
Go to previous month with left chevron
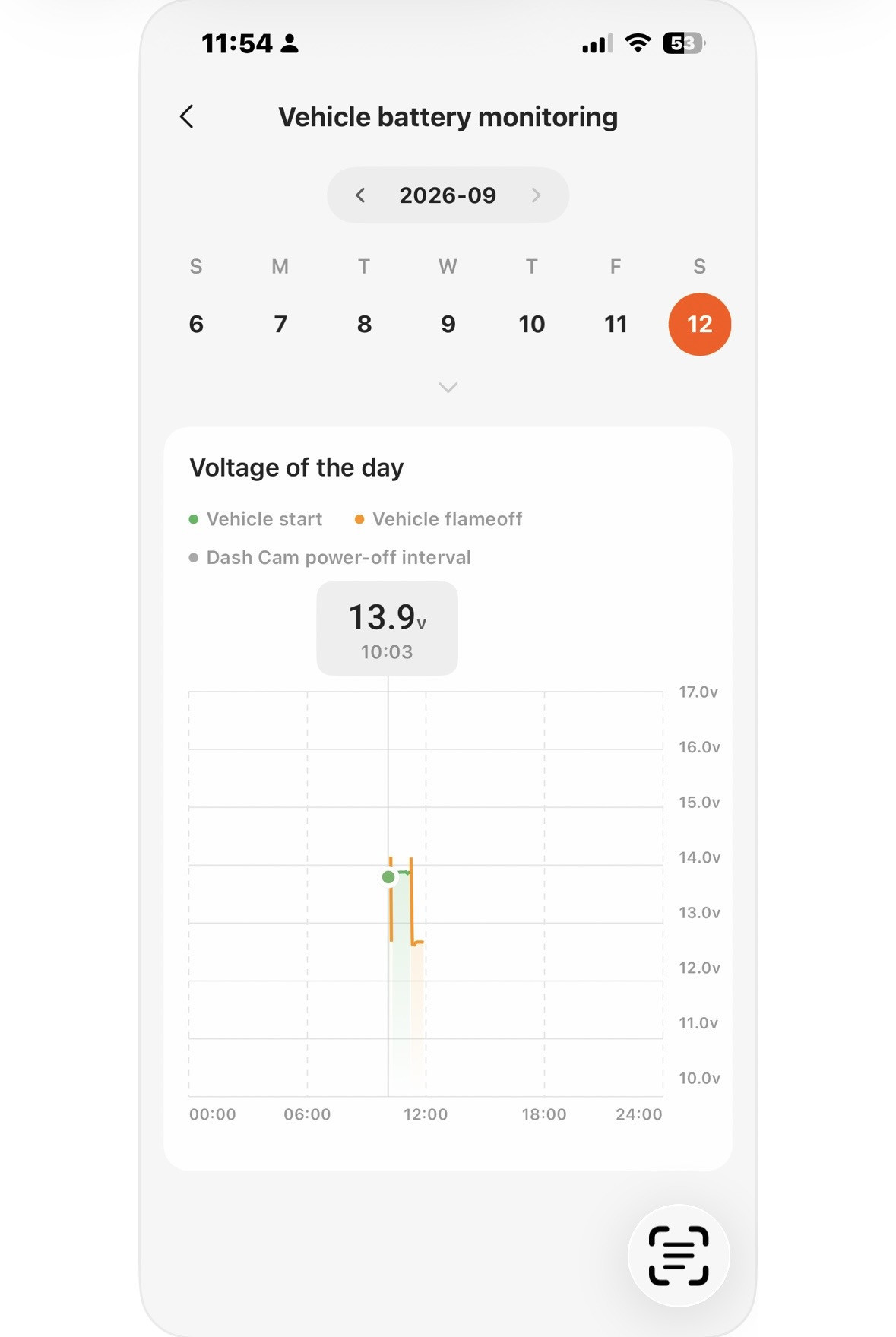pyautogui.click(x=360, y=195)
